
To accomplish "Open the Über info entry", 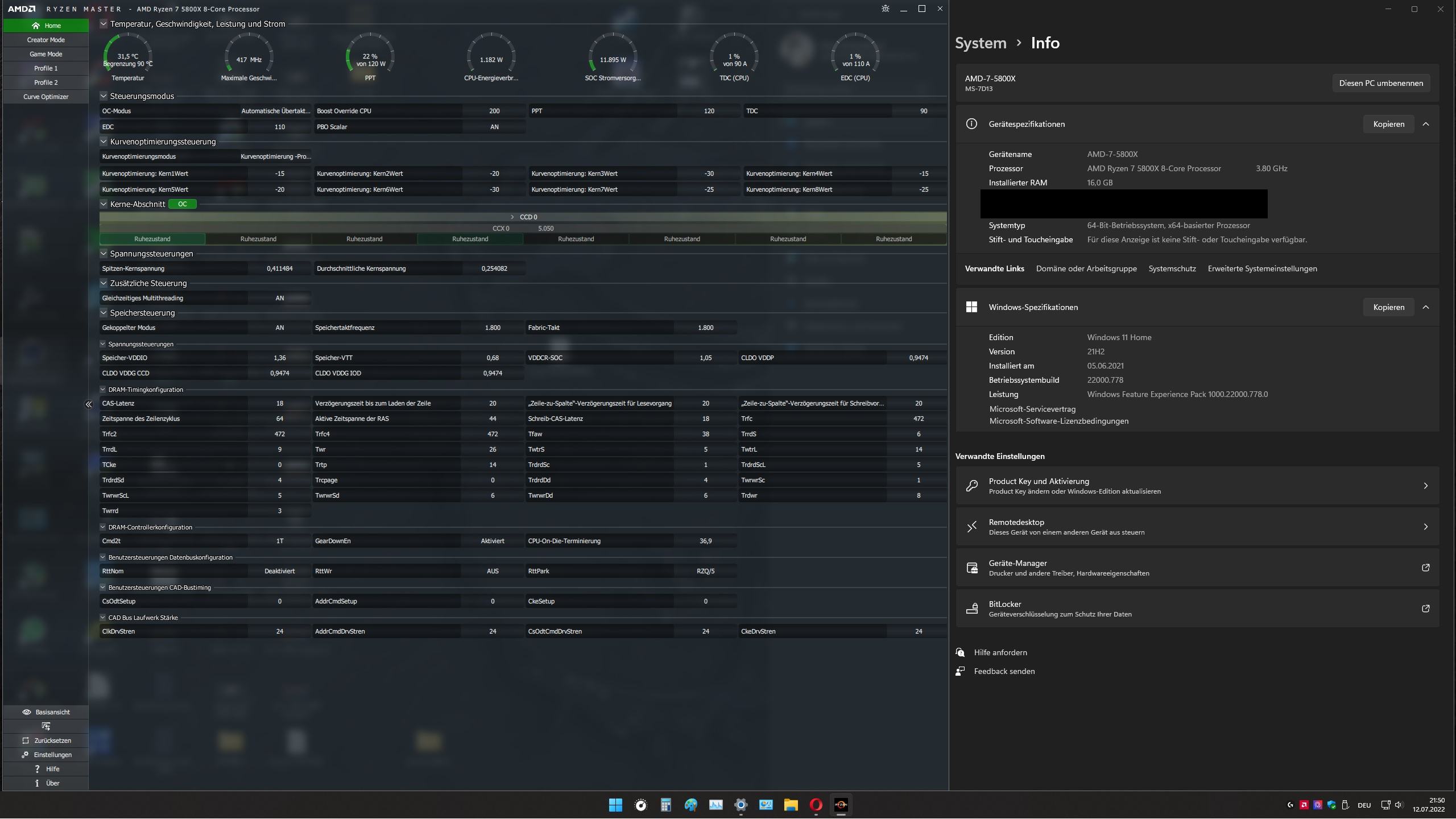I will pyautogui.click(x=45, y=783).
